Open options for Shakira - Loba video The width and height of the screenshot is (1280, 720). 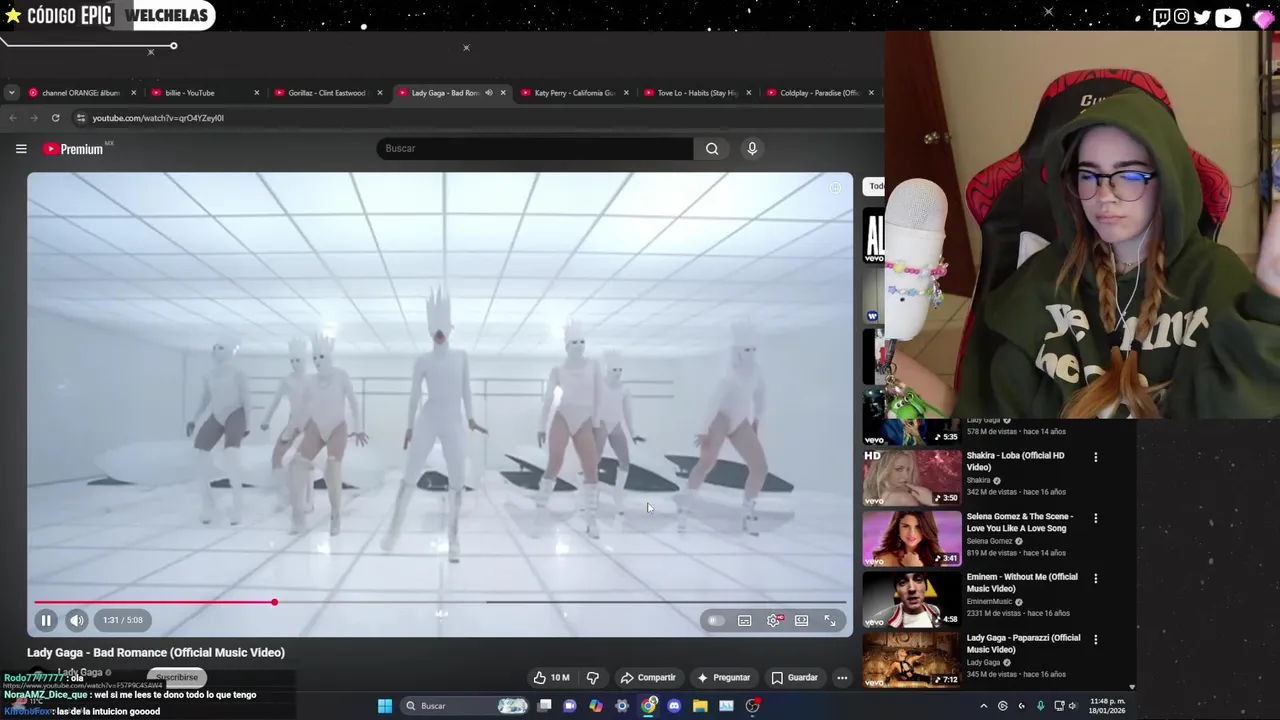pos(1095,457)
